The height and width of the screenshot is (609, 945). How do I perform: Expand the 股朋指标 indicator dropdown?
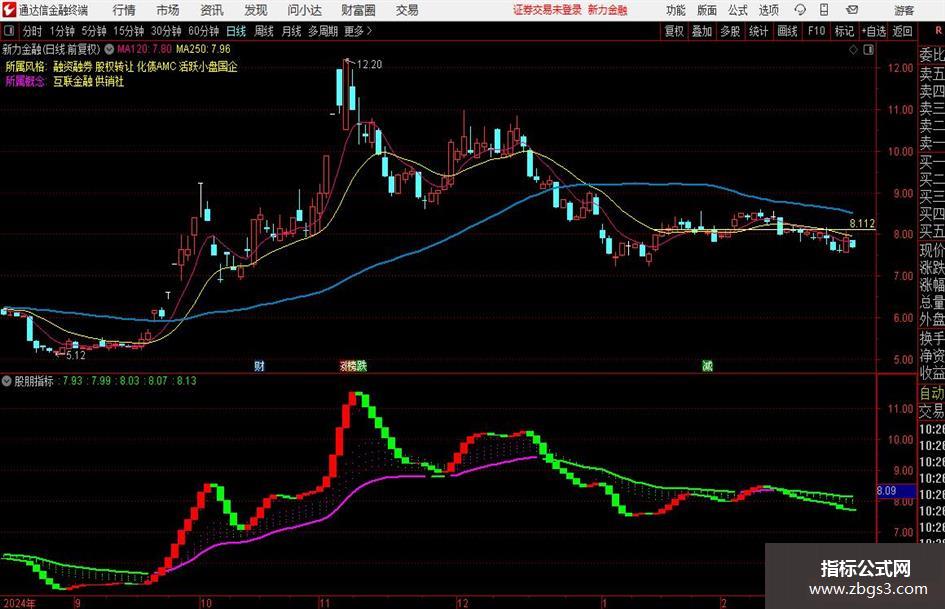(7, 381)
